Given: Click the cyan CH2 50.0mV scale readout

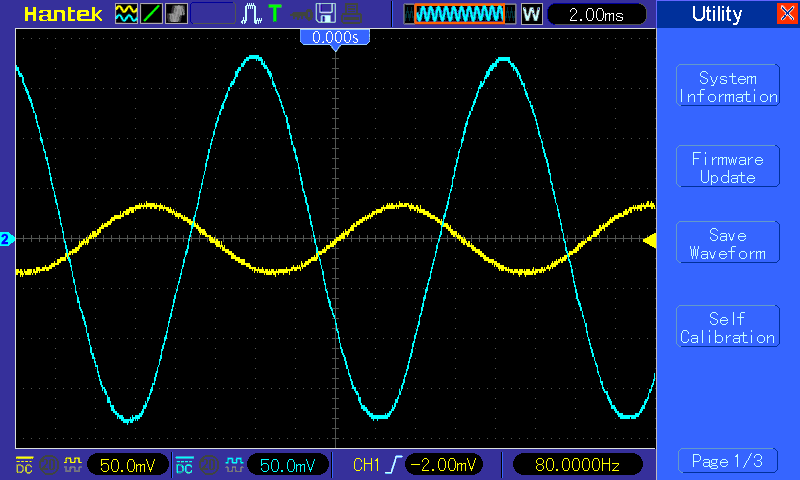Looking at the screenshot, I should tap(288, 465).
